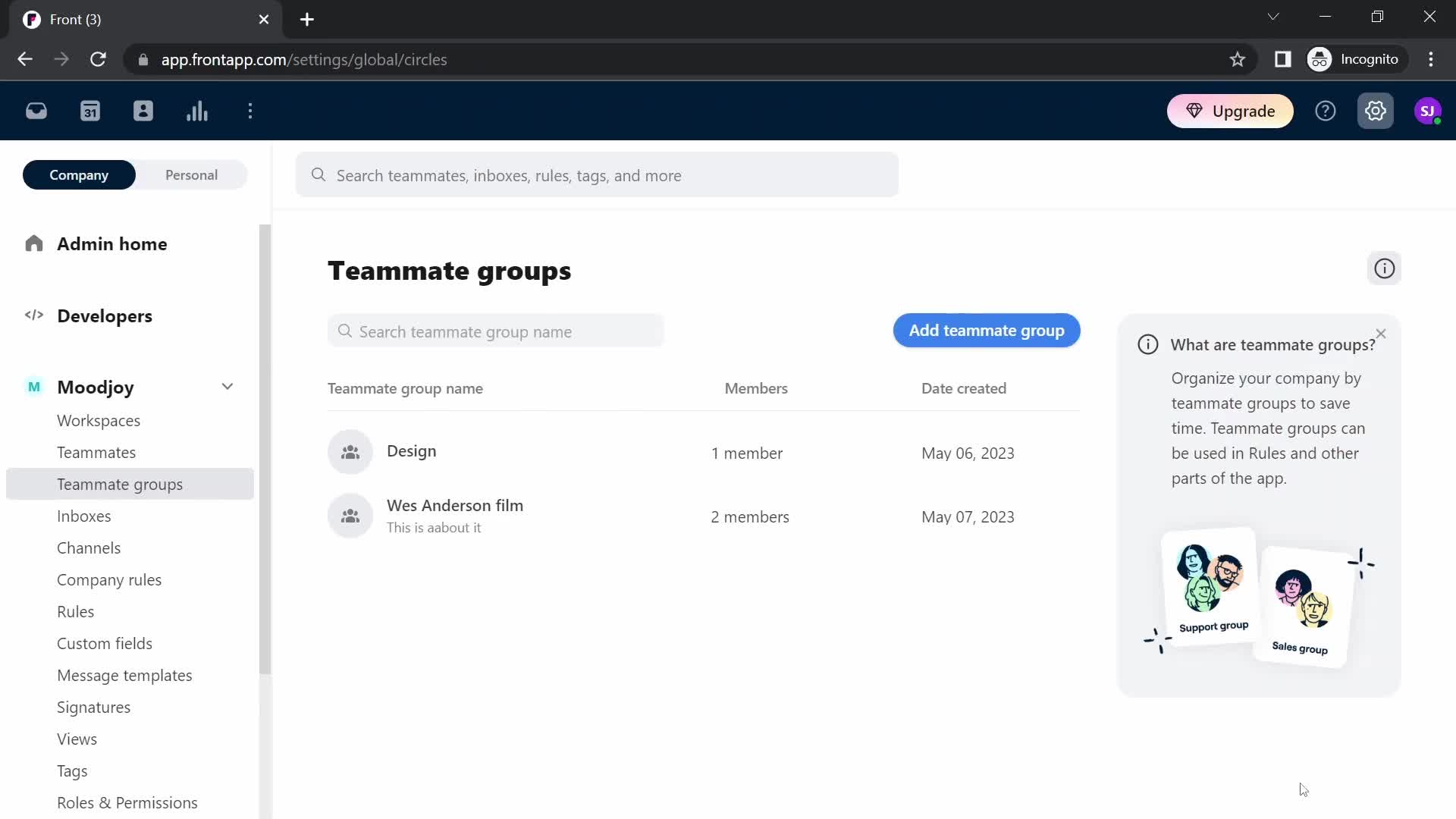Viewport: 1456px width, 819px height.
Task: Click the info icon beside Teammate groups heading
Action: tap(1385, 268)
